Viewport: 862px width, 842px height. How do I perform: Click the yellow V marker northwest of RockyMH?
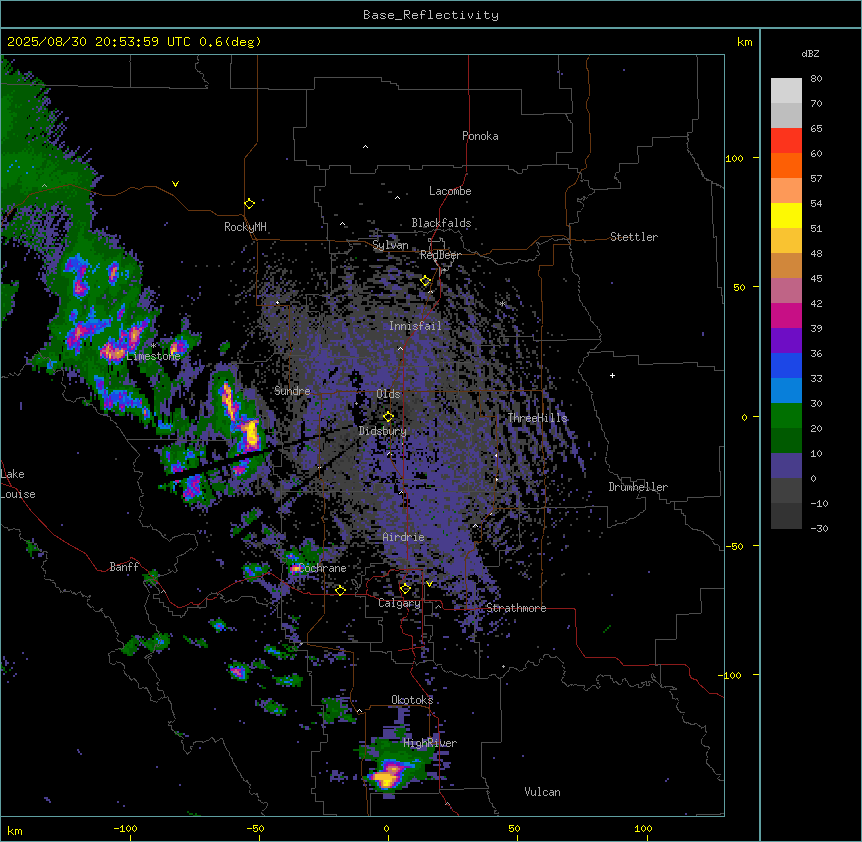point(175,184)
